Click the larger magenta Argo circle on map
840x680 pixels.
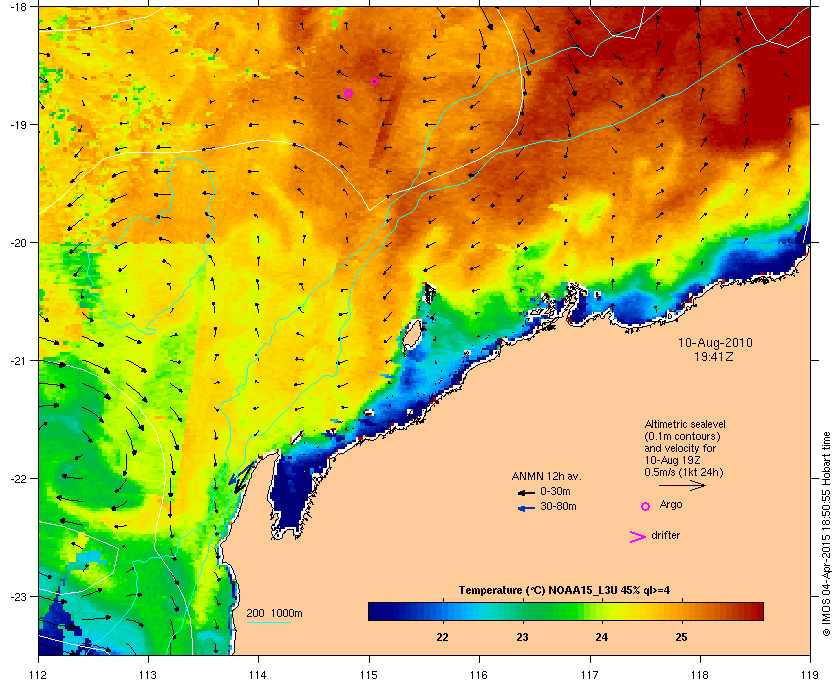point(348,93)
